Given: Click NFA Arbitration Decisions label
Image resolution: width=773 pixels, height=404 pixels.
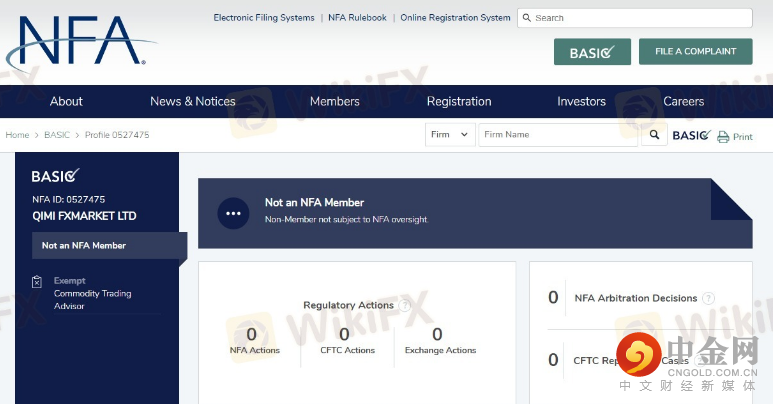Looking at the screenshot, I should click(x=636, y=298).
